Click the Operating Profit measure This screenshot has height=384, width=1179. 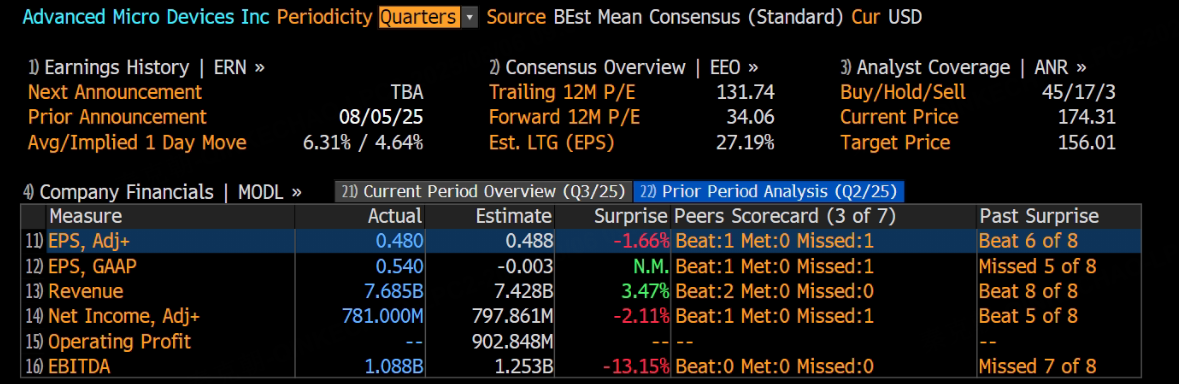120,341
